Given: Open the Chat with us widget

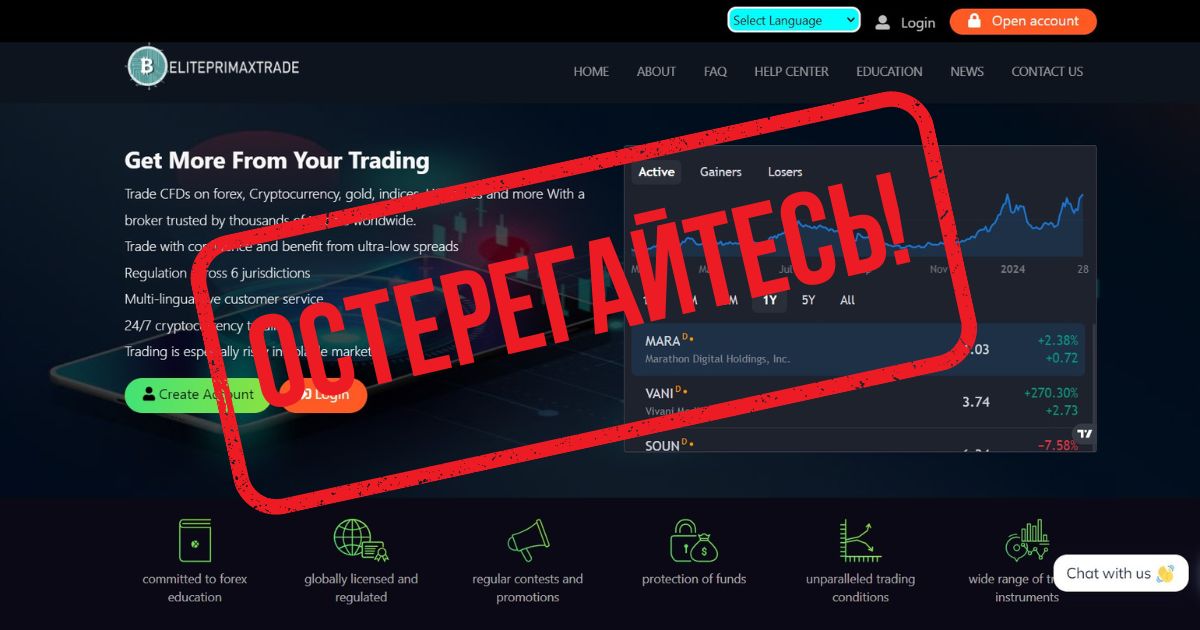Looking at the screenshot, I should (x=1120, y=573).
